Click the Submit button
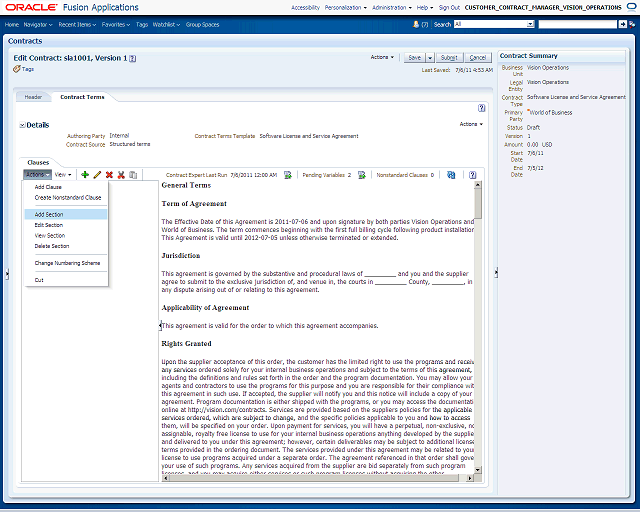 pos(449,58)
